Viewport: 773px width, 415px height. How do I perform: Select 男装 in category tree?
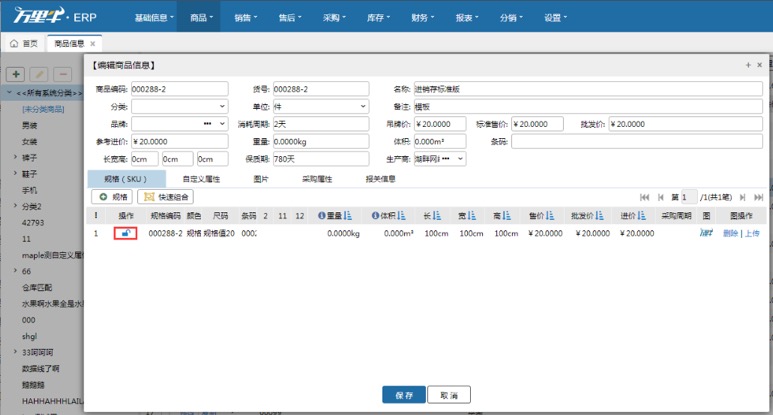point(30,125)
